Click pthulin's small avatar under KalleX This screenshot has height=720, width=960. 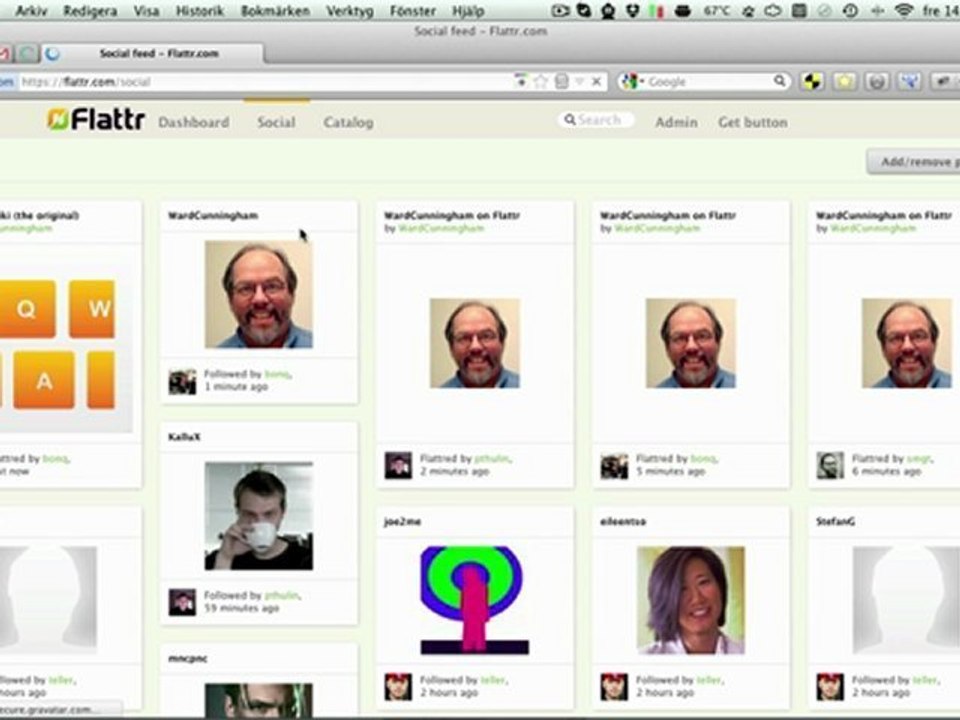click(x=182, y=602)
